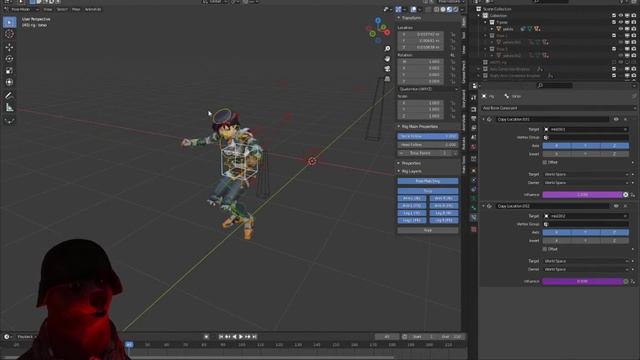Click the Torso rig layer button
The height and width of the screenshot is (360, 640).
click(428, 191)
